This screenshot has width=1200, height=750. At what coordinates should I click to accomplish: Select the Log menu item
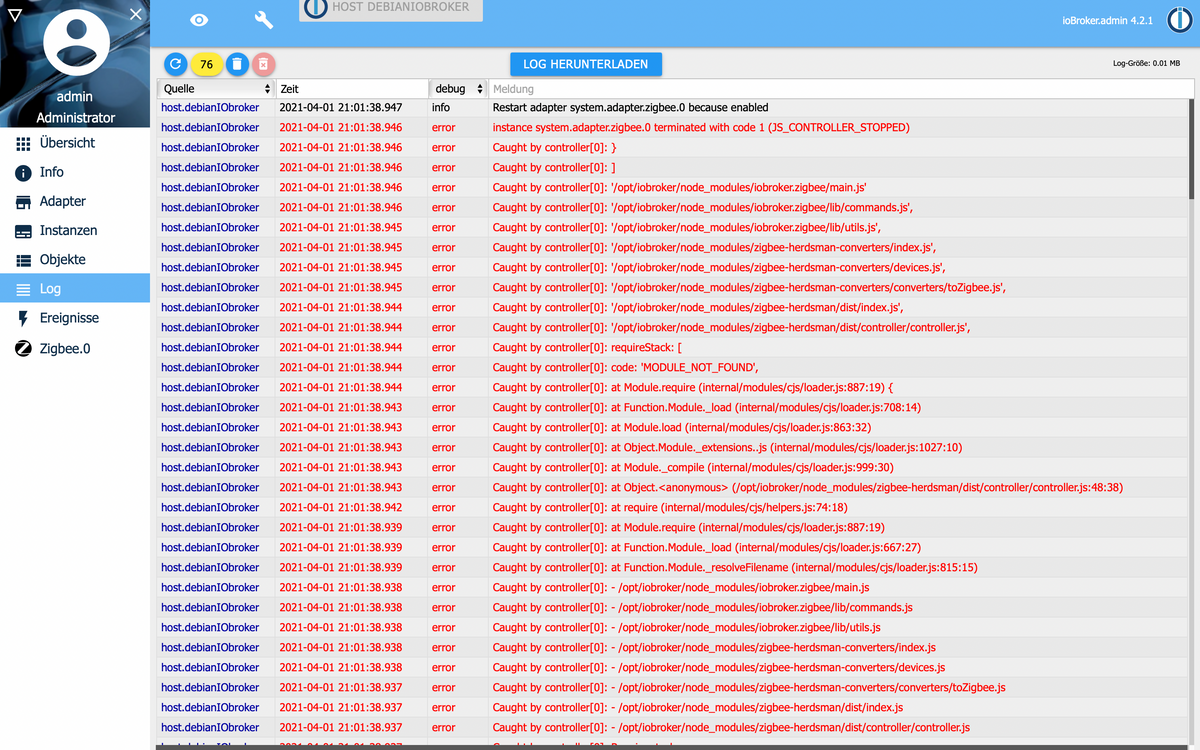75,288
